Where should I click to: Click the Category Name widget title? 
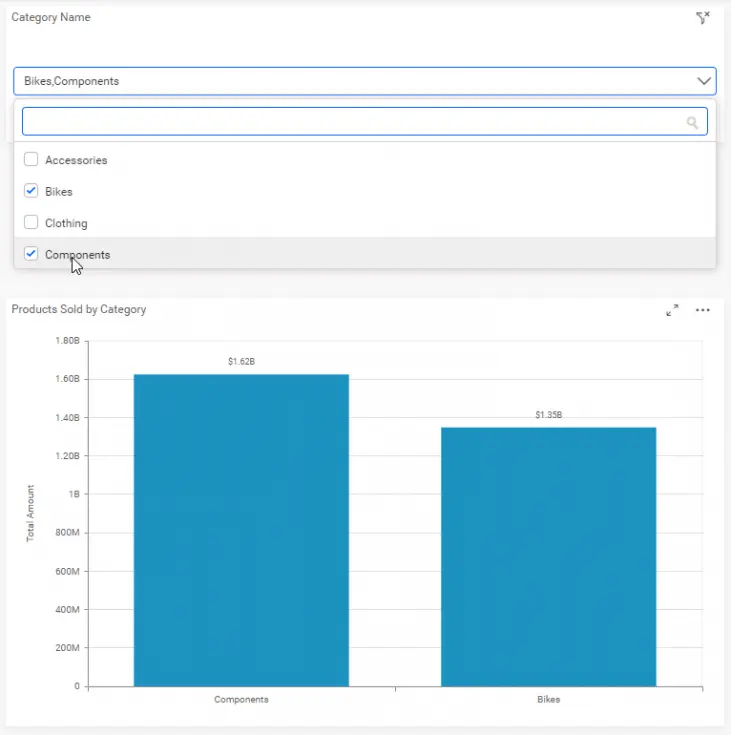coord(51,17)
